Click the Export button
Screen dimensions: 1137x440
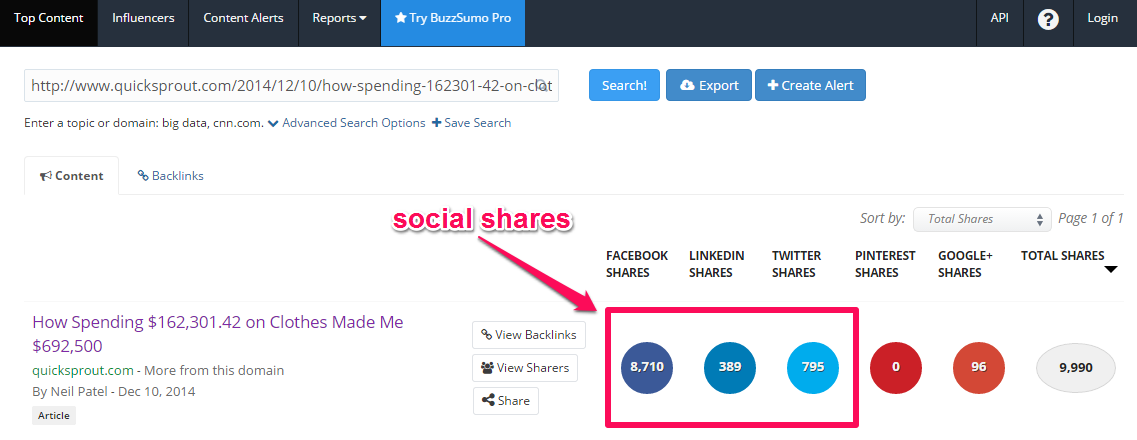tap(709, 86)
